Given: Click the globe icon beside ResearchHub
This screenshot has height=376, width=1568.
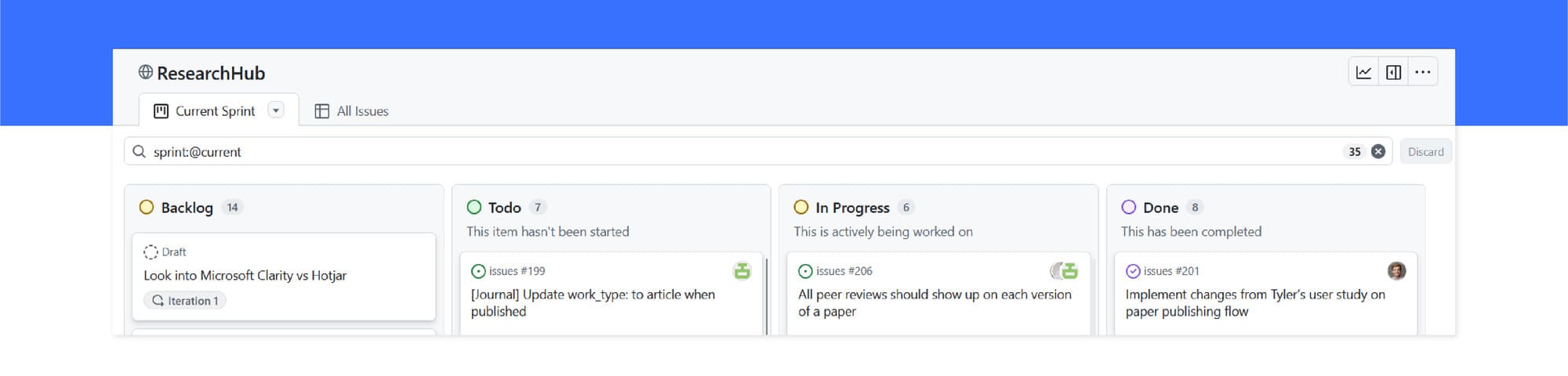Looking at the screenshot, I should [146, 72].
